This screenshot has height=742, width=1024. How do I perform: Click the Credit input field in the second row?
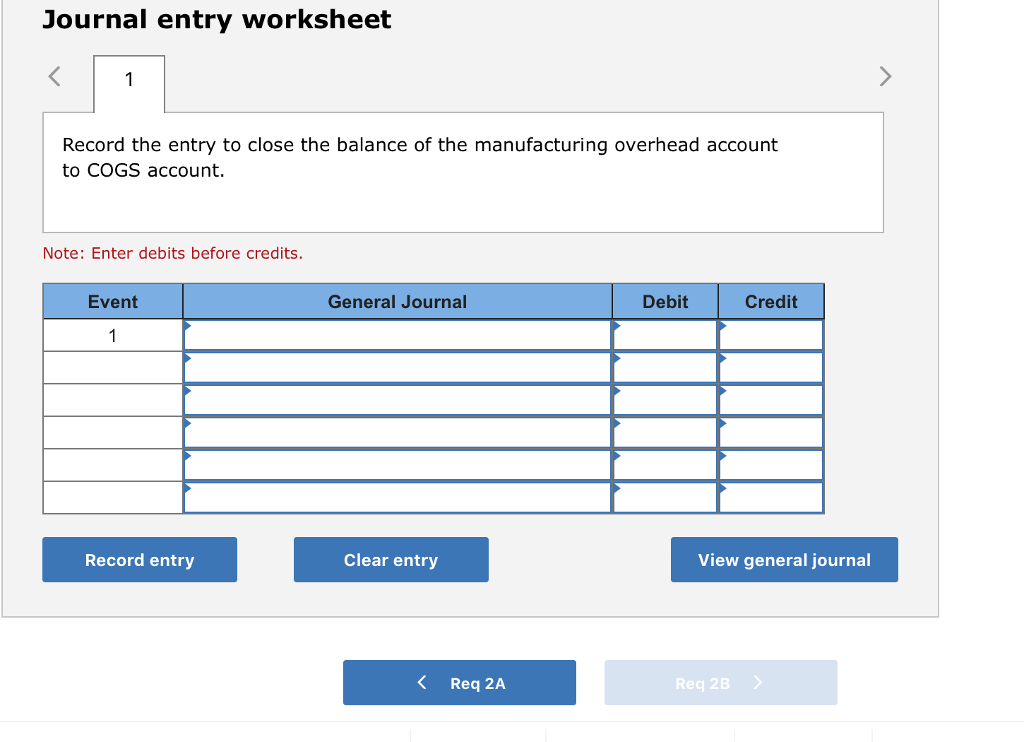point(771,366)
